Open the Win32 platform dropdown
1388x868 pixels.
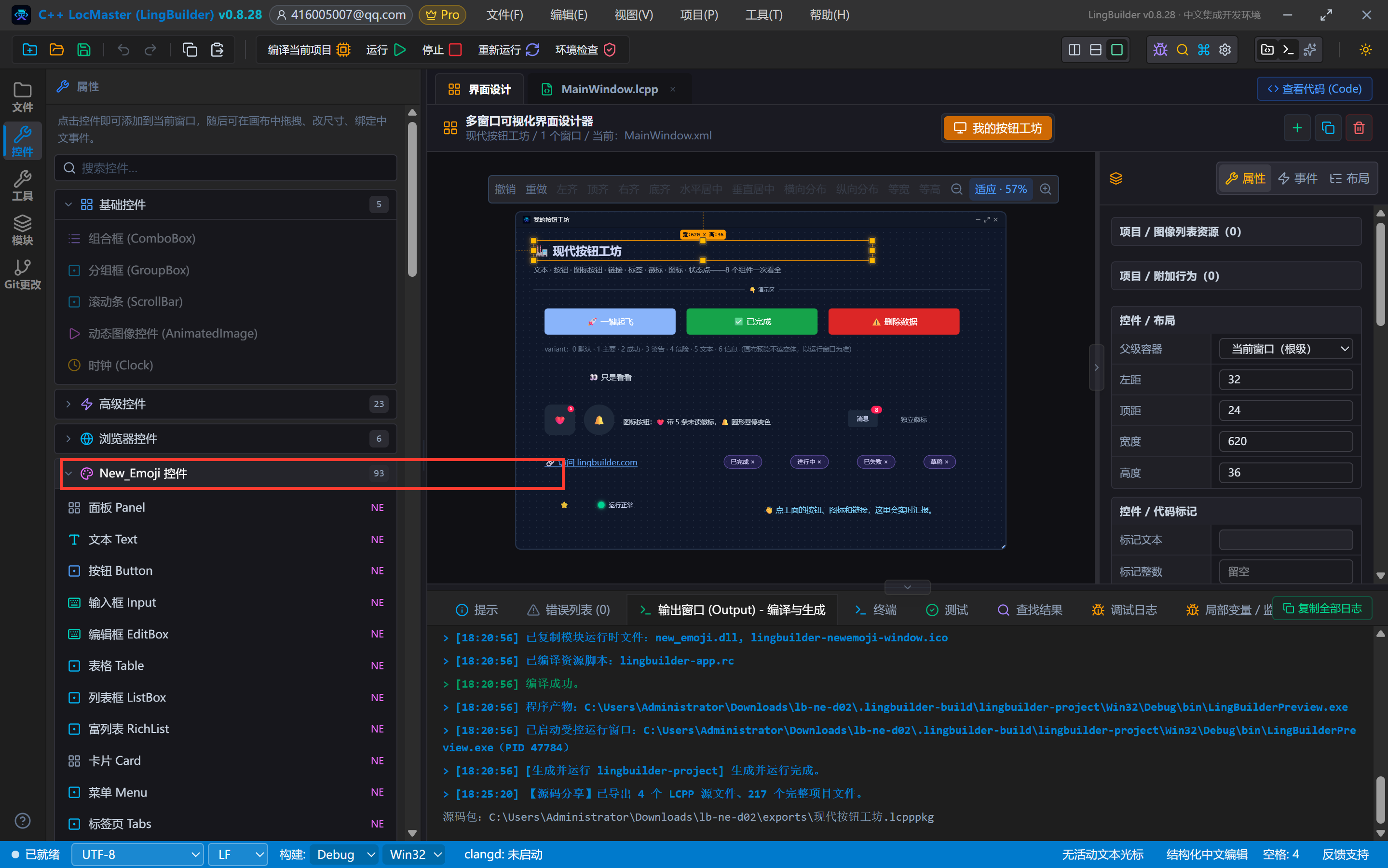(x=415, y=854)
